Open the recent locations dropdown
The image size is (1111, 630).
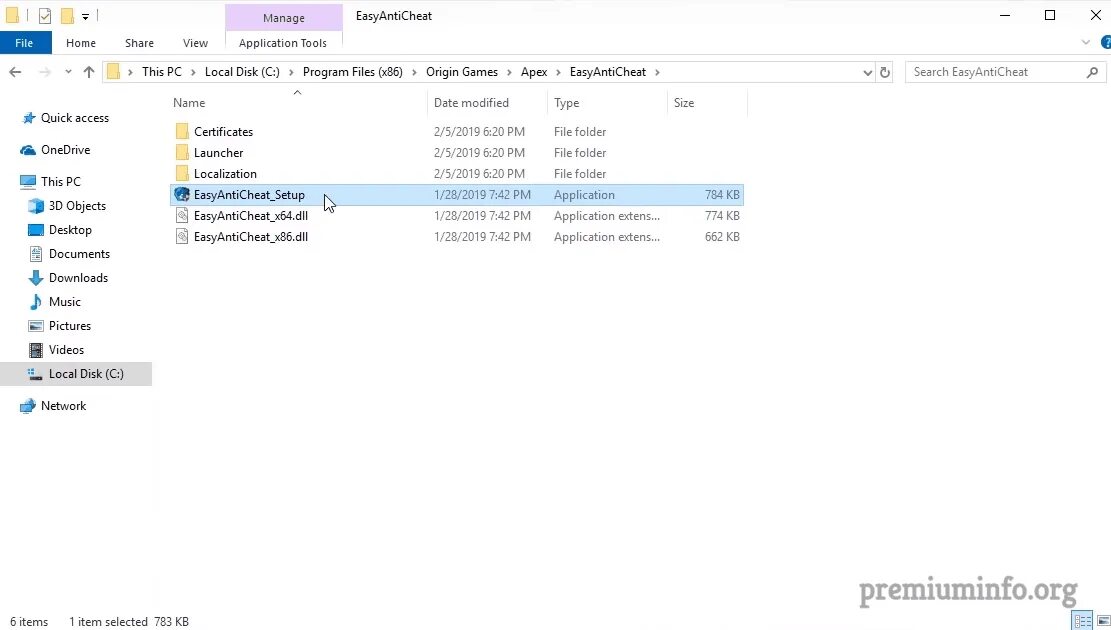click(68, 72)
